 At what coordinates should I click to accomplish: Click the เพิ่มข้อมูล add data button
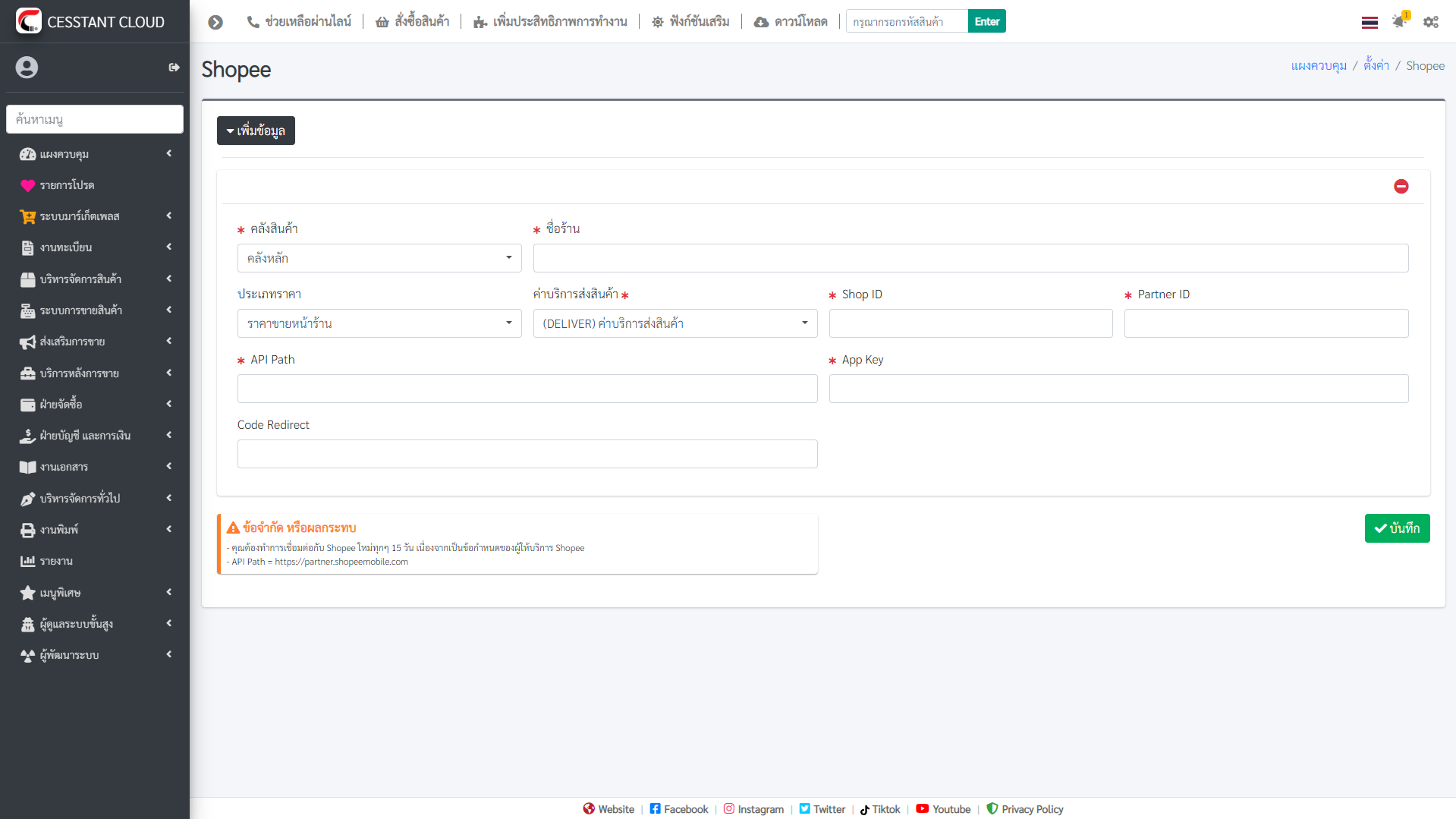click(256, 131)
